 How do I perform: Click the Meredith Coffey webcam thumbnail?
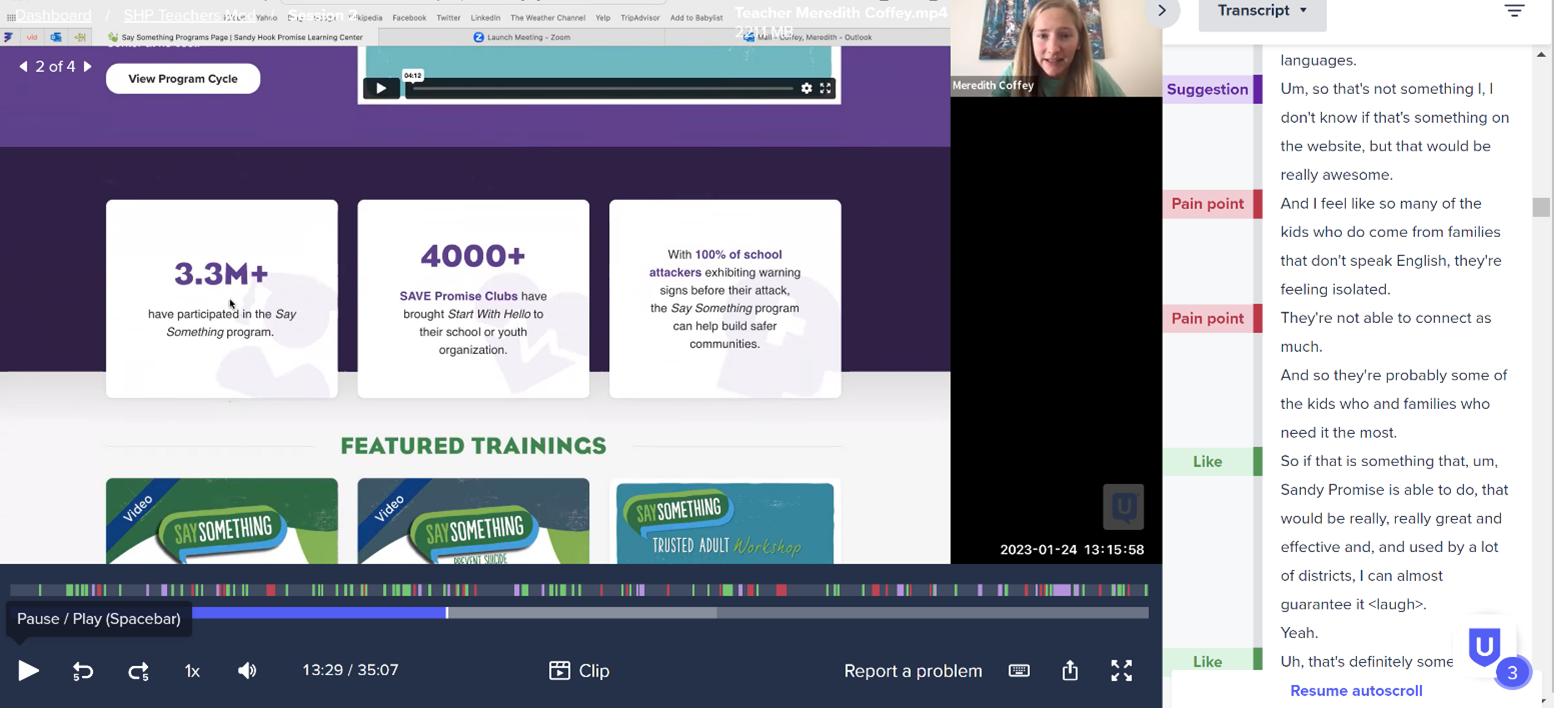click(1056, 48)
